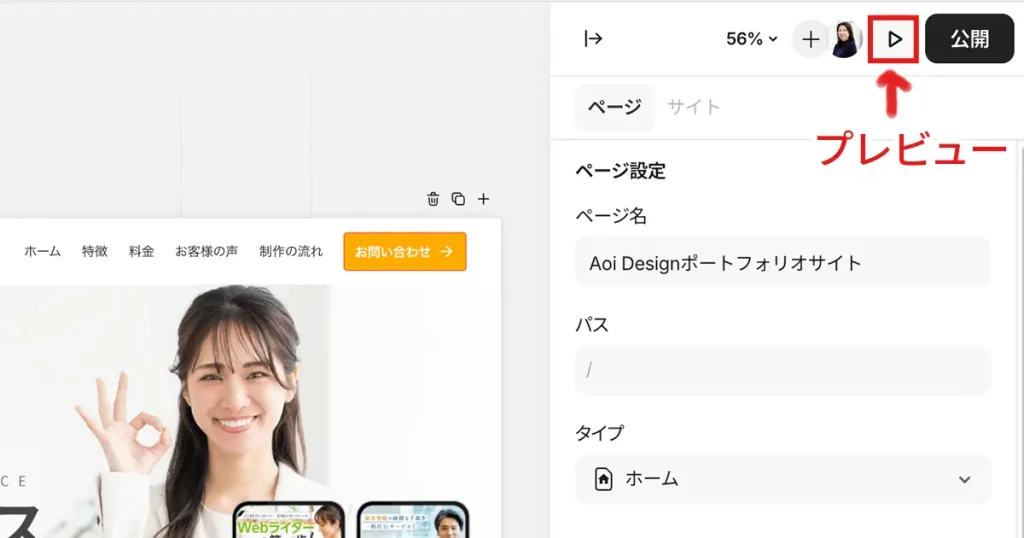
Task: Open the 56% zoom dropdown
Action: coord(752,39)
